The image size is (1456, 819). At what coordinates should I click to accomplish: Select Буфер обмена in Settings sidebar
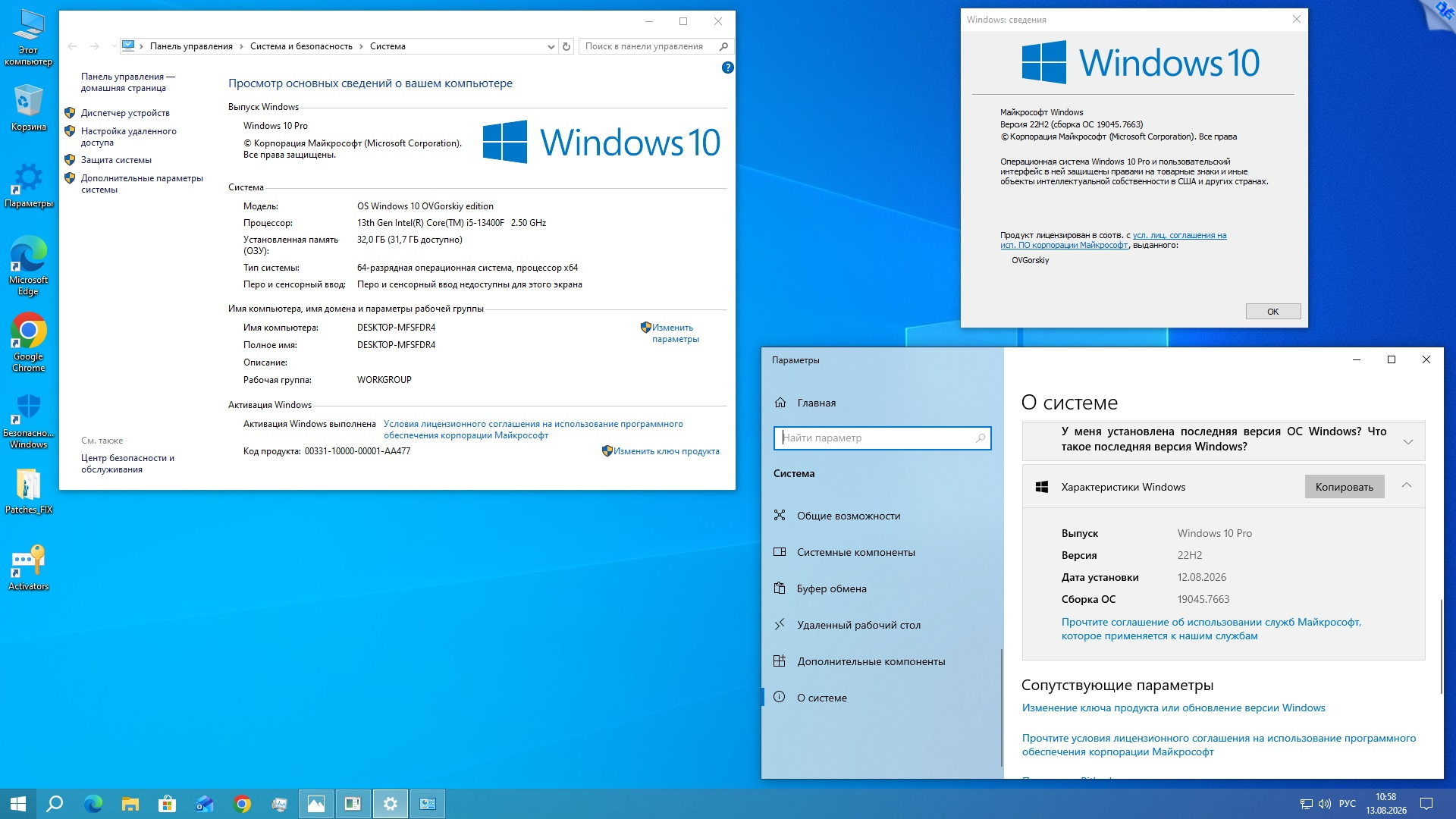pyautogui.click(x=831, y=588)
